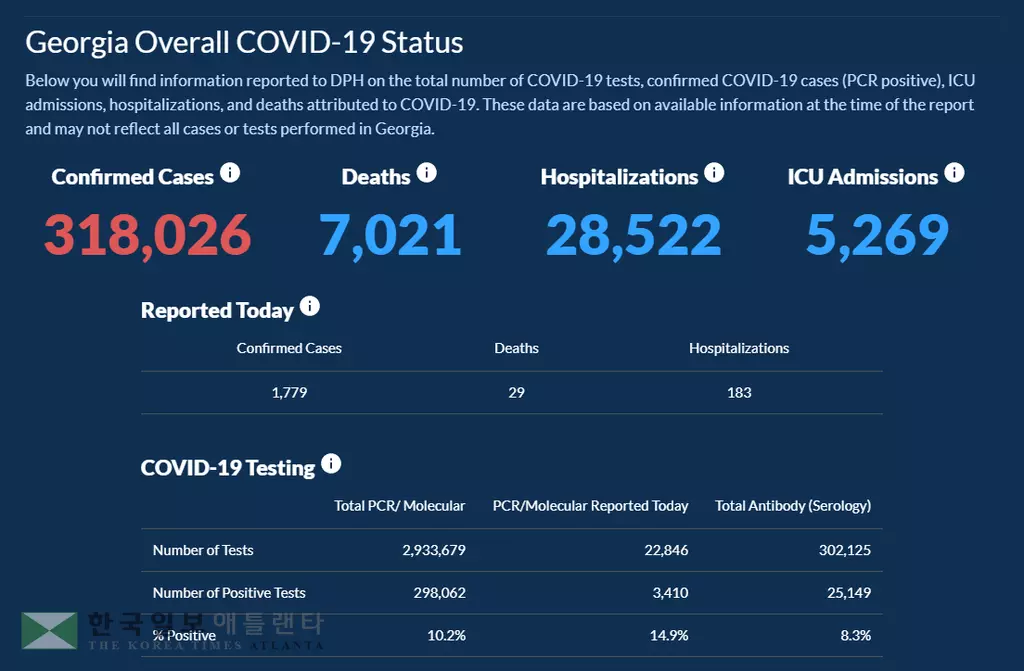Show the info icon beside Hospitalizations heading
The image size is (1024, 671).
714,173
